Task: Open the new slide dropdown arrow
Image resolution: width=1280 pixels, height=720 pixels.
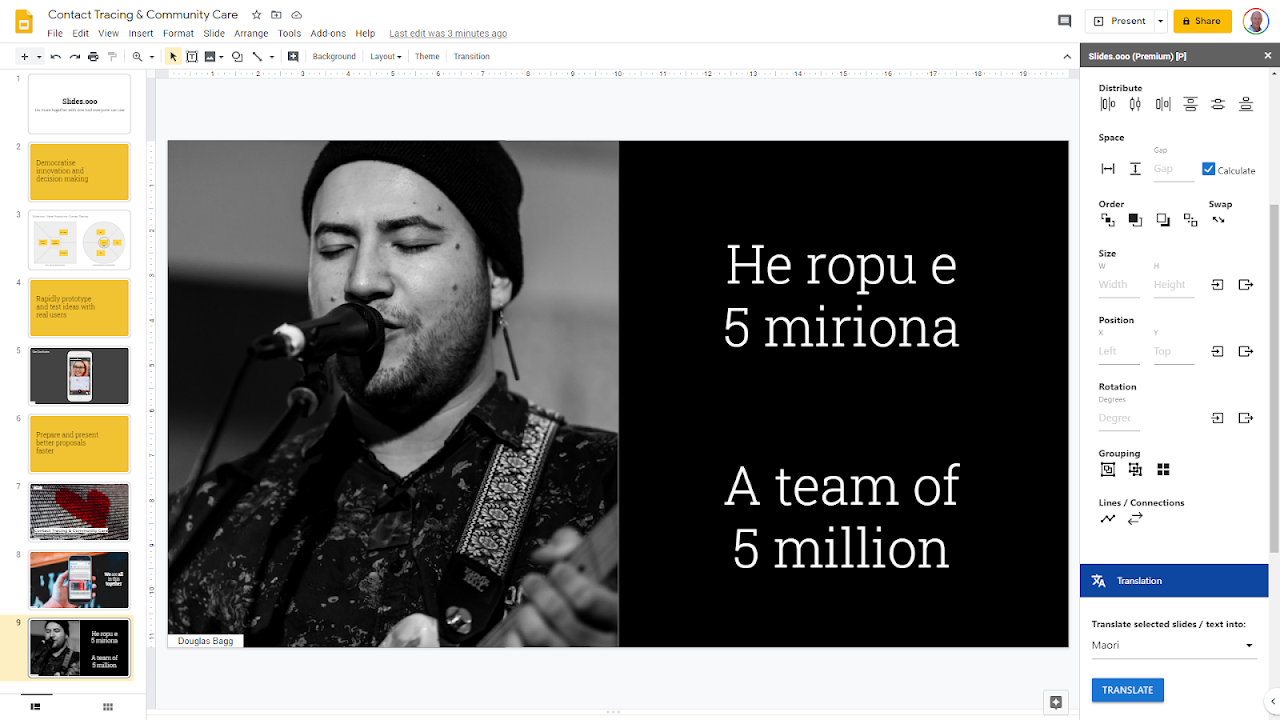Action: click(x=39, y=57)
